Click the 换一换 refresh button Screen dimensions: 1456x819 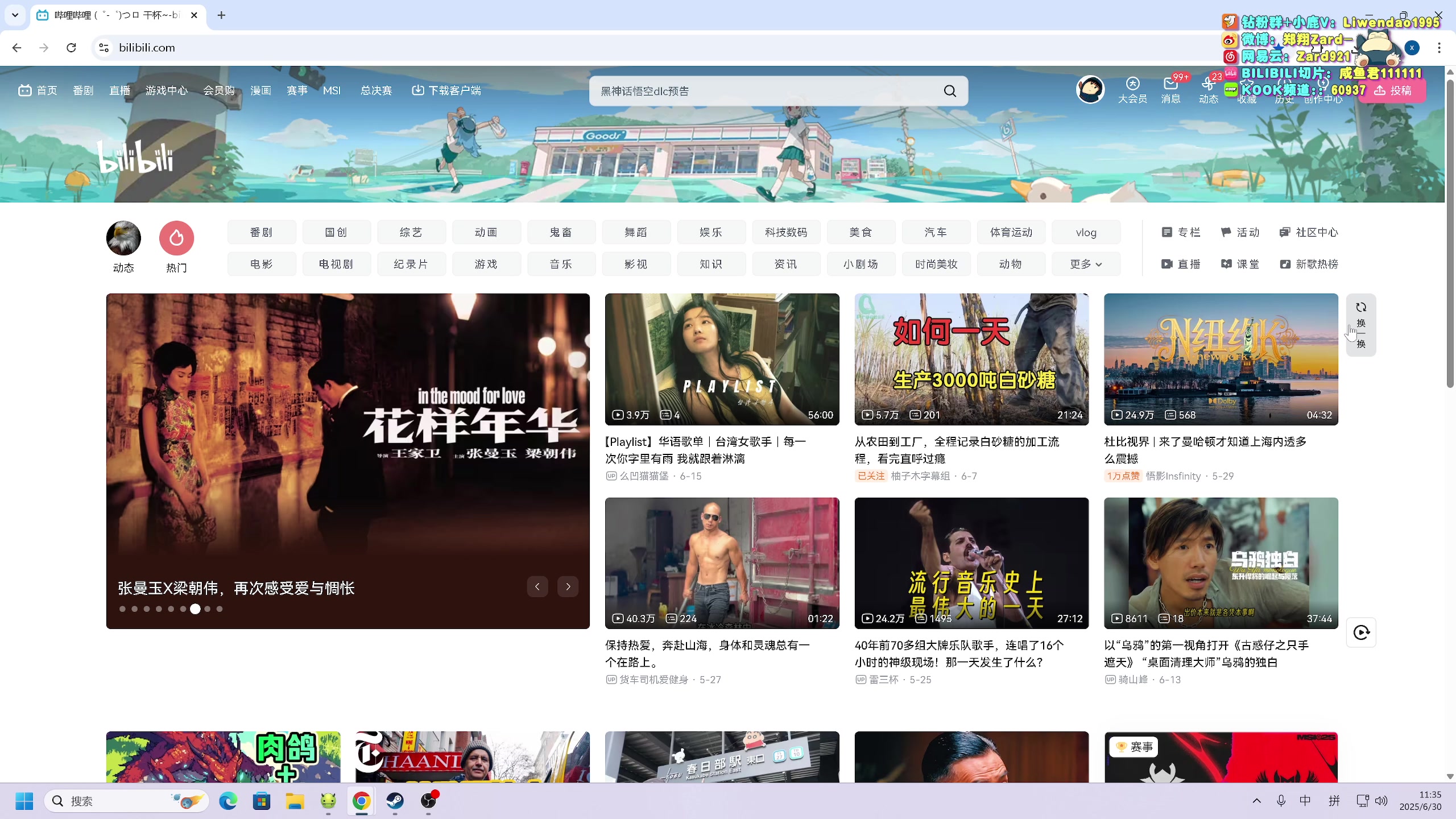tap(1361, 325)
